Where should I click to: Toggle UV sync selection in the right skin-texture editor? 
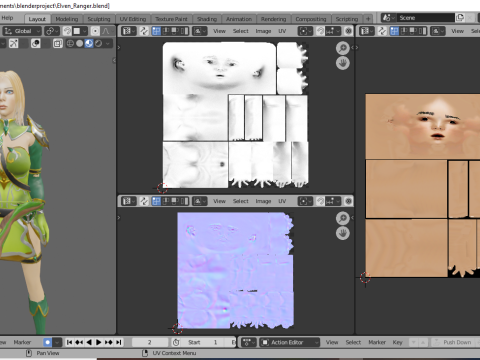(x=382, y=31)
